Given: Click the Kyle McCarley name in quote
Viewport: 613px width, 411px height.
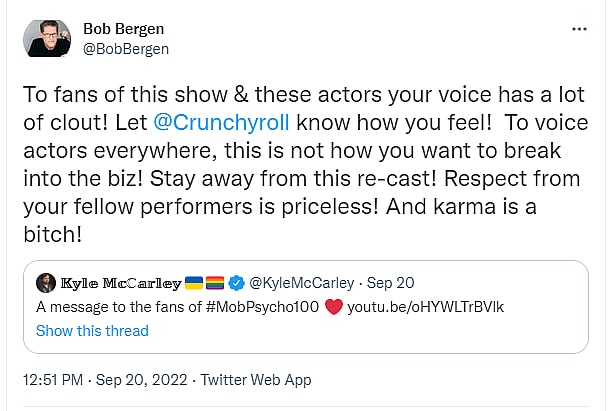Looking at the screenshot, I should [119, 283].
